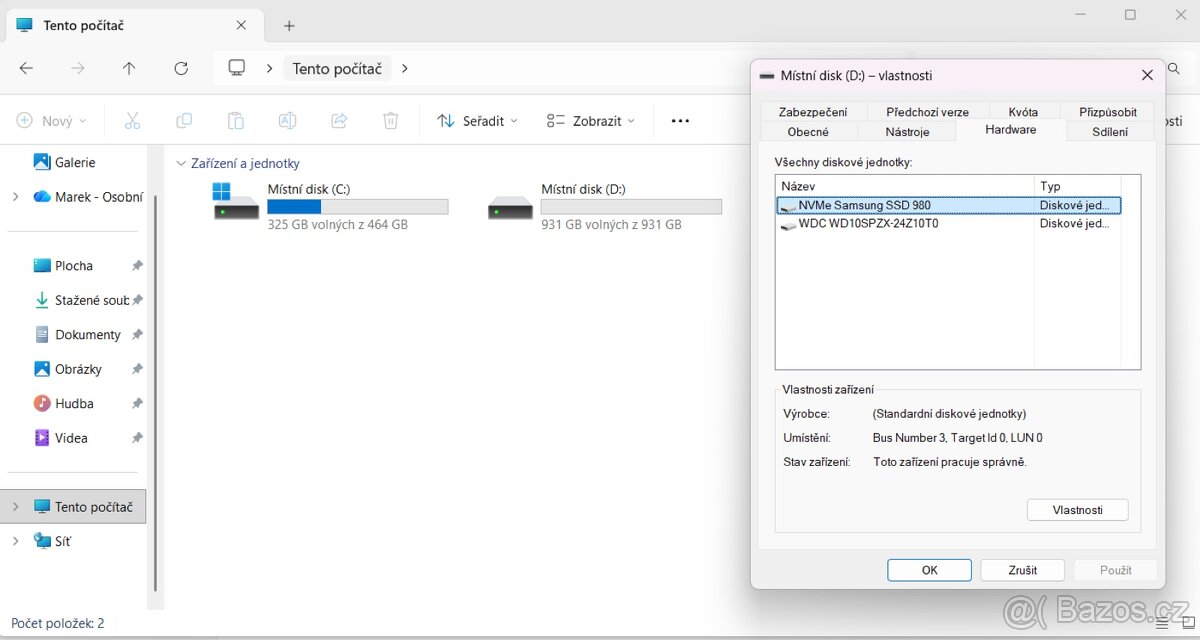Click the Copy icon in toolbar

pyautogui.click(x=184, y=121)
